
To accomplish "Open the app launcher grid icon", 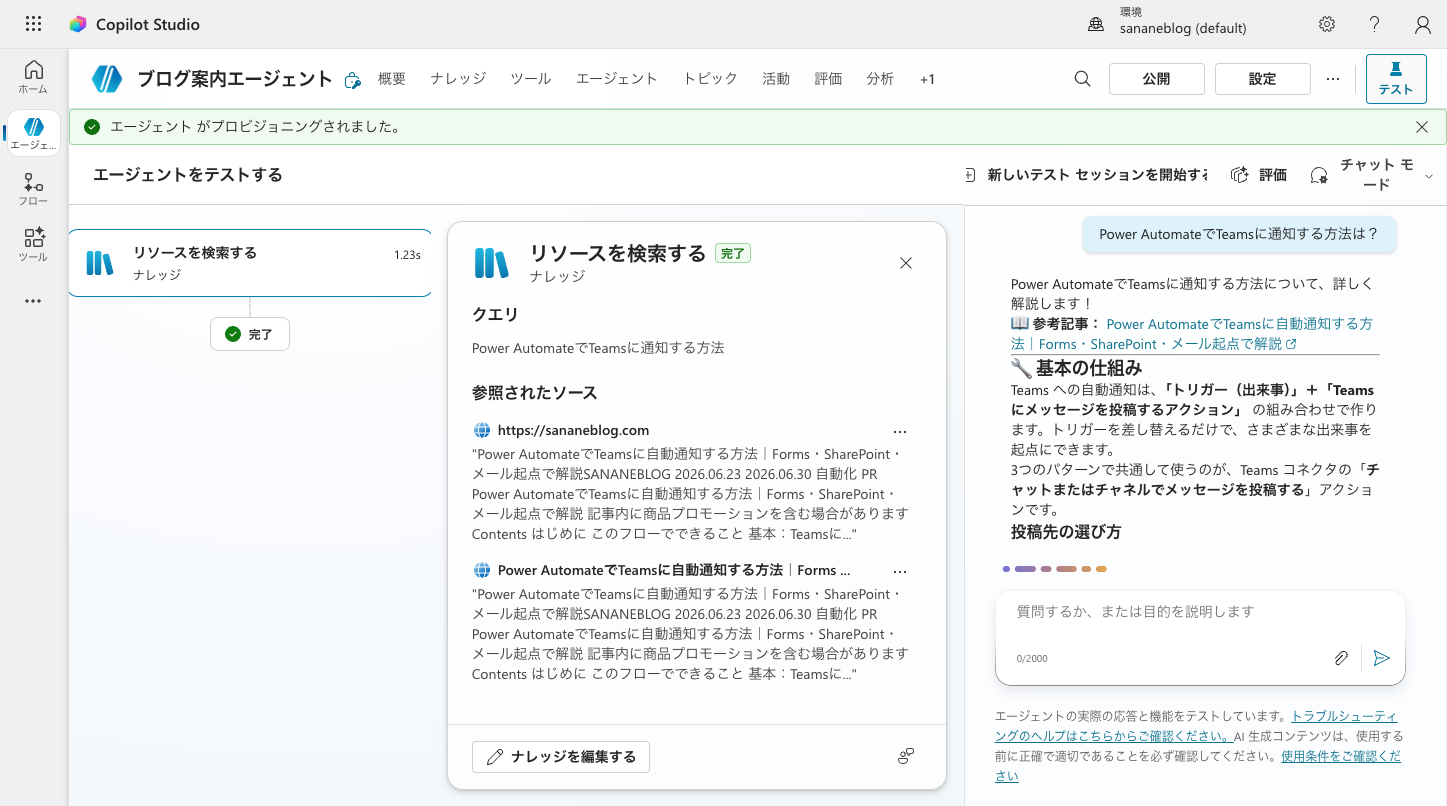I will coord(33,24).
